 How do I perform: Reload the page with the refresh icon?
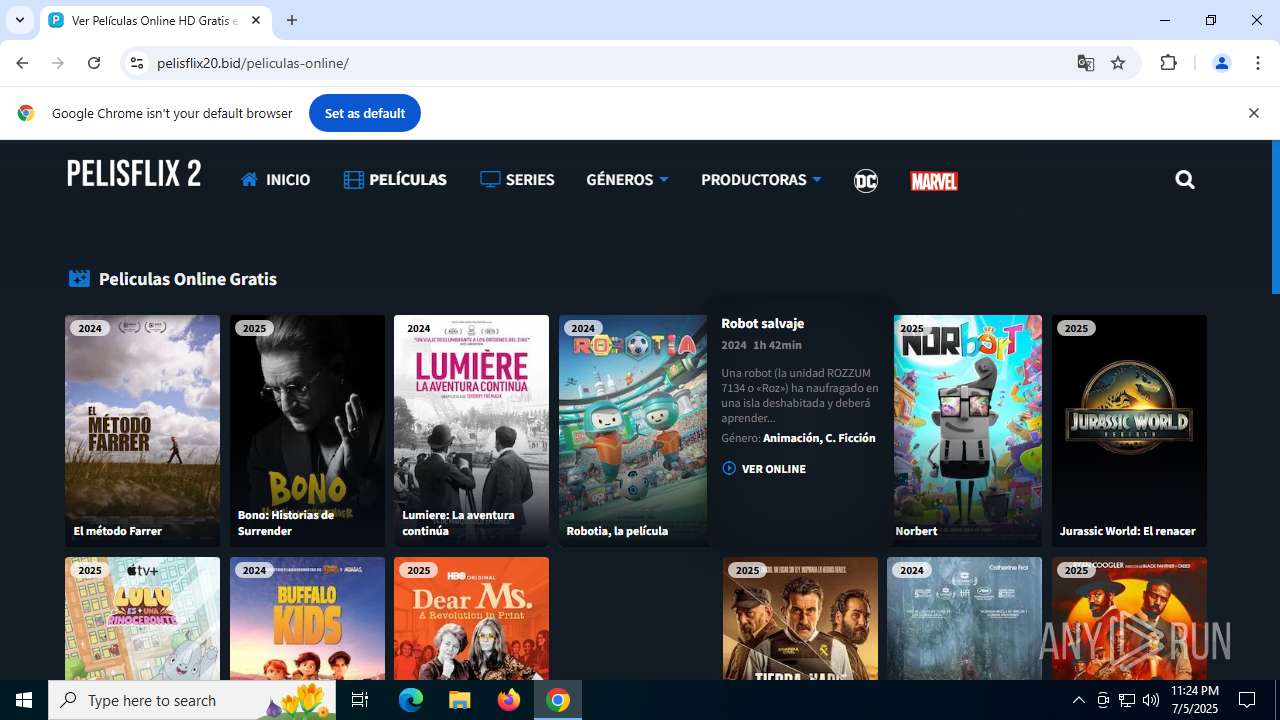94,63
